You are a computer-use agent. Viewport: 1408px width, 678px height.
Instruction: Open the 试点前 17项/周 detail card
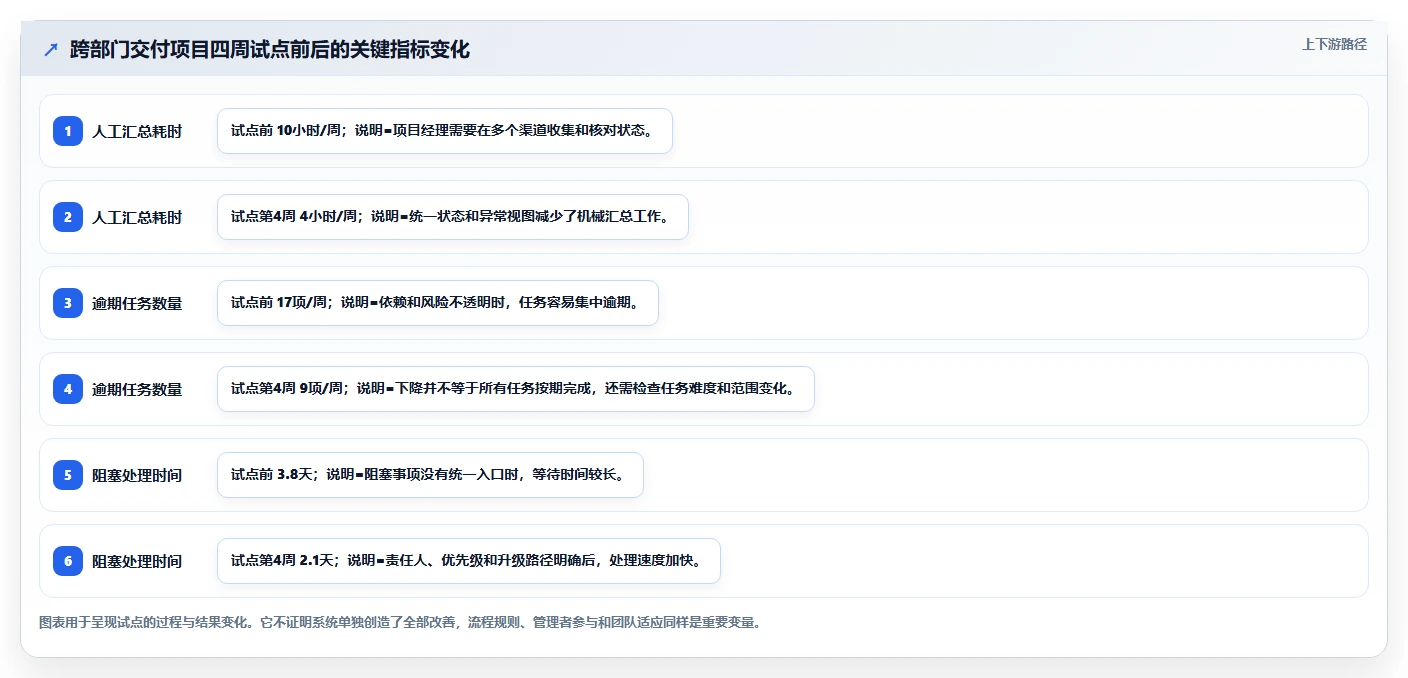[x=438, y=303]
